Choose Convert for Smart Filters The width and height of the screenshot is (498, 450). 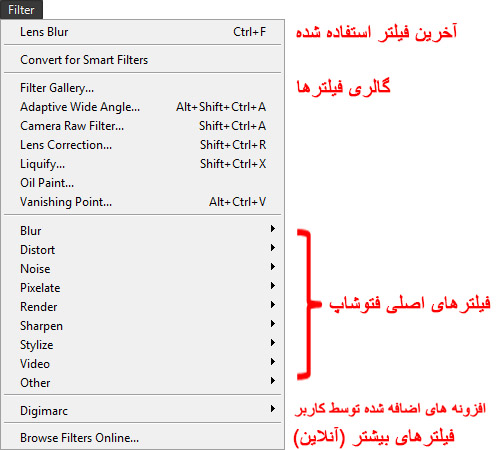(143, 60)
